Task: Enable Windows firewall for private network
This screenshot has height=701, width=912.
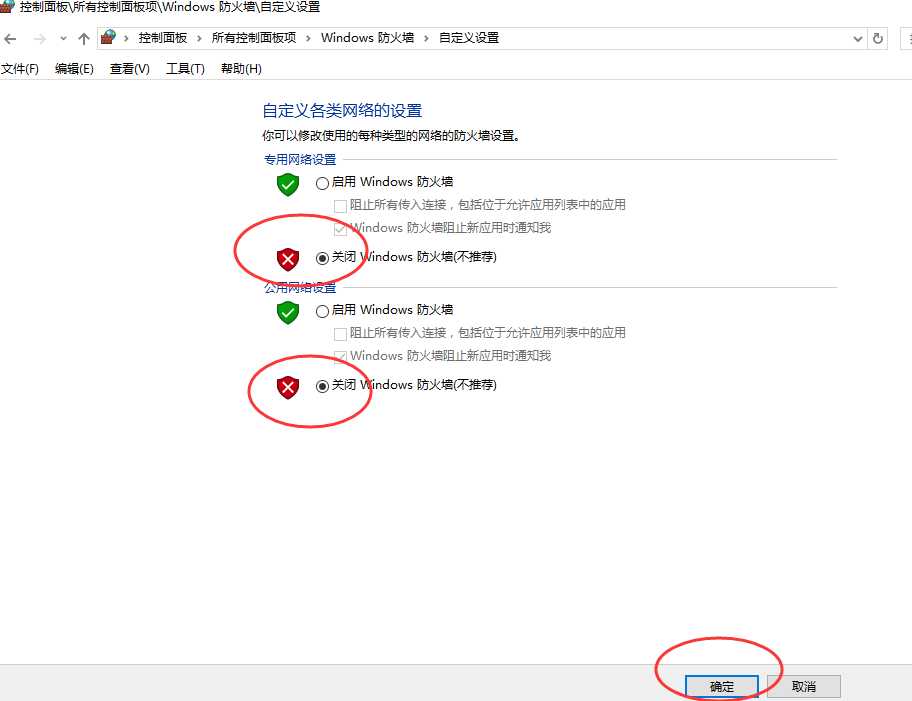Action: click(322, 184)
